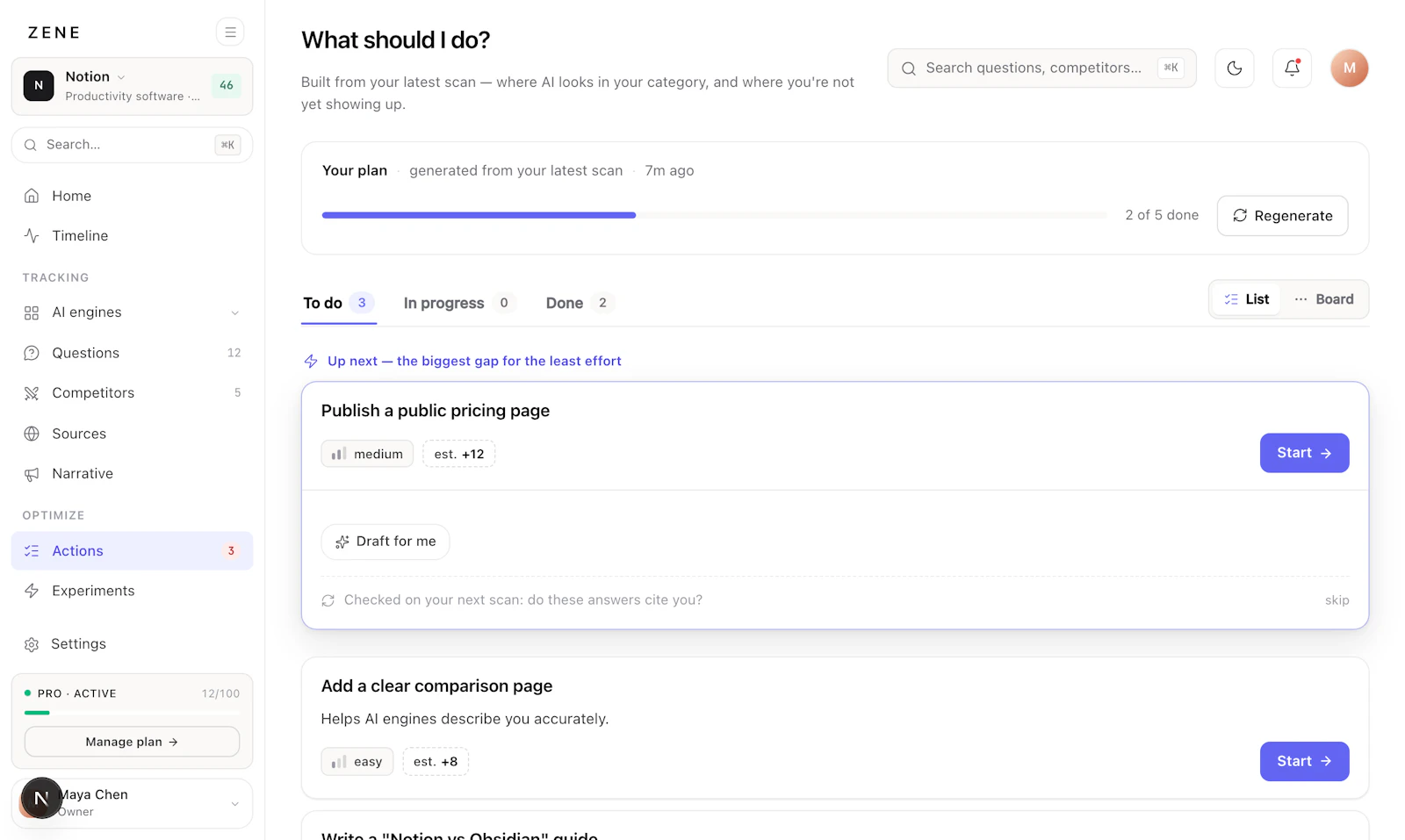
Task: Click the est. +8 badge
Action: point(436,762)
